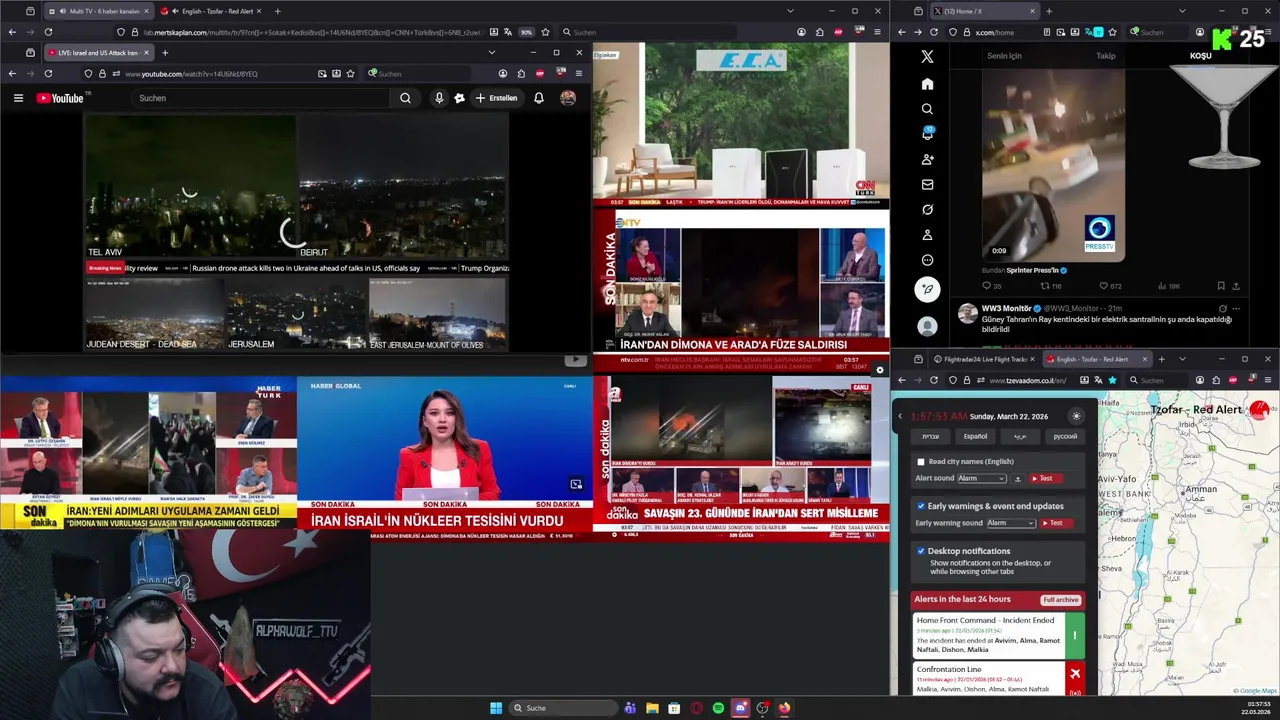Bookmark the Sprinter Press video post
This screenshot has width=1280, height=720.
pos(1221,286)
